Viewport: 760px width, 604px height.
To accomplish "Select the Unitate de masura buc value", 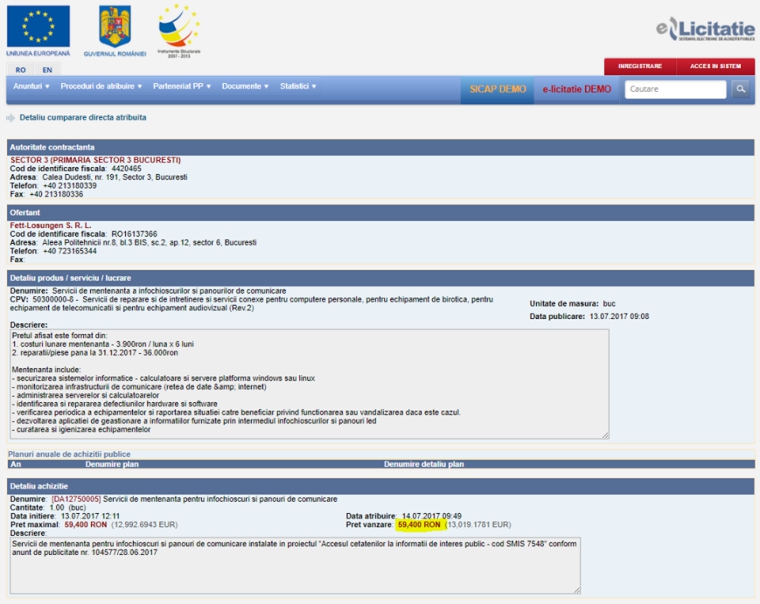I will [609, 304].
